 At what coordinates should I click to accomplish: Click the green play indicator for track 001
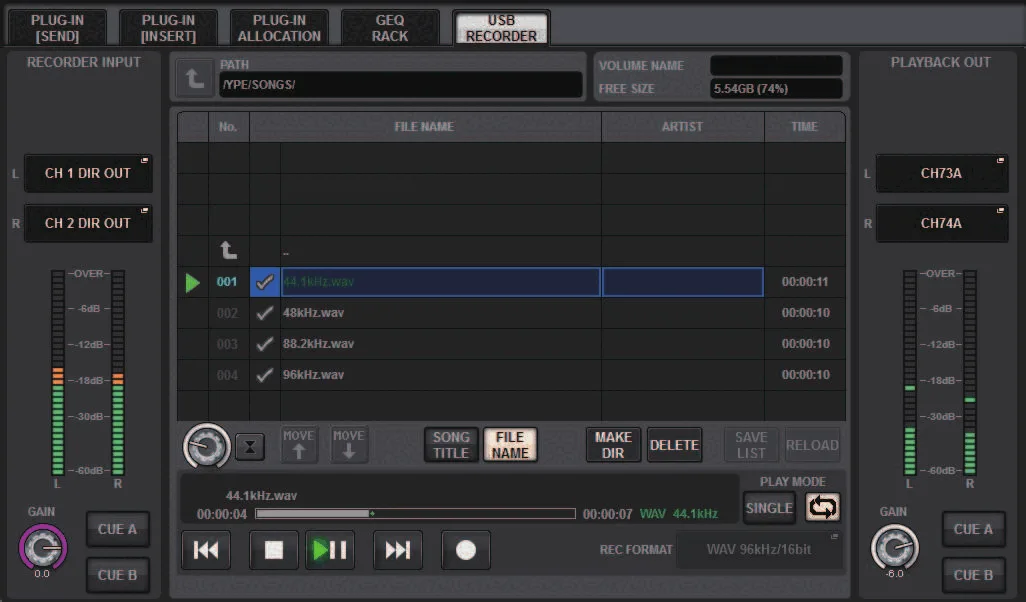pyautogui.click(x=192, y=282)
